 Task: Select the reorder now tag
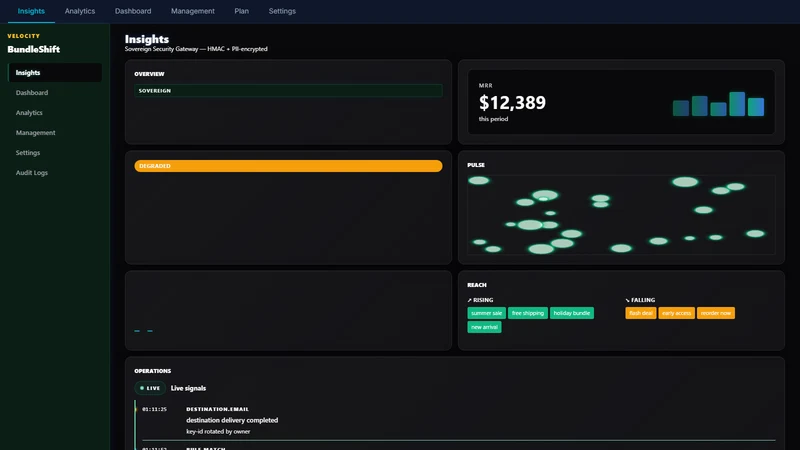coord(716,313)
